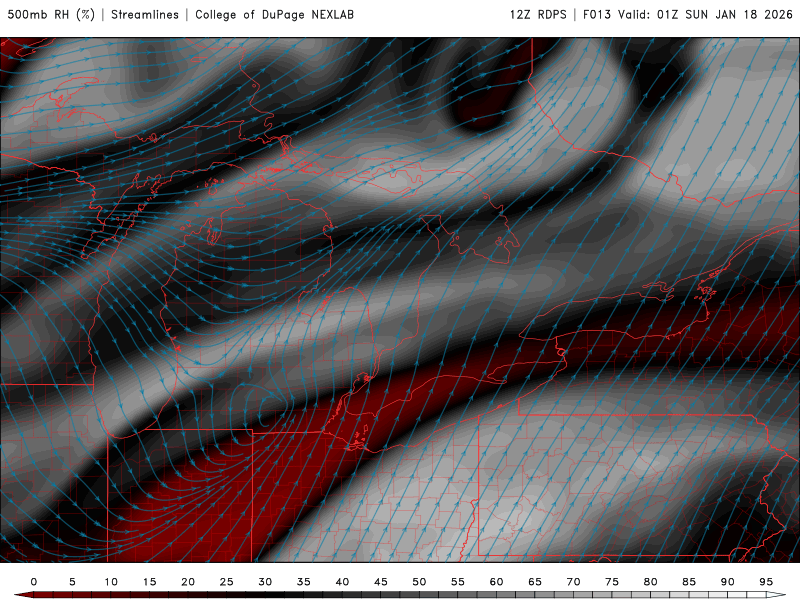Viewport: 800px width, 600px height.
Task: Click the '10' colorbar scale label
Action: click(111, 582)
